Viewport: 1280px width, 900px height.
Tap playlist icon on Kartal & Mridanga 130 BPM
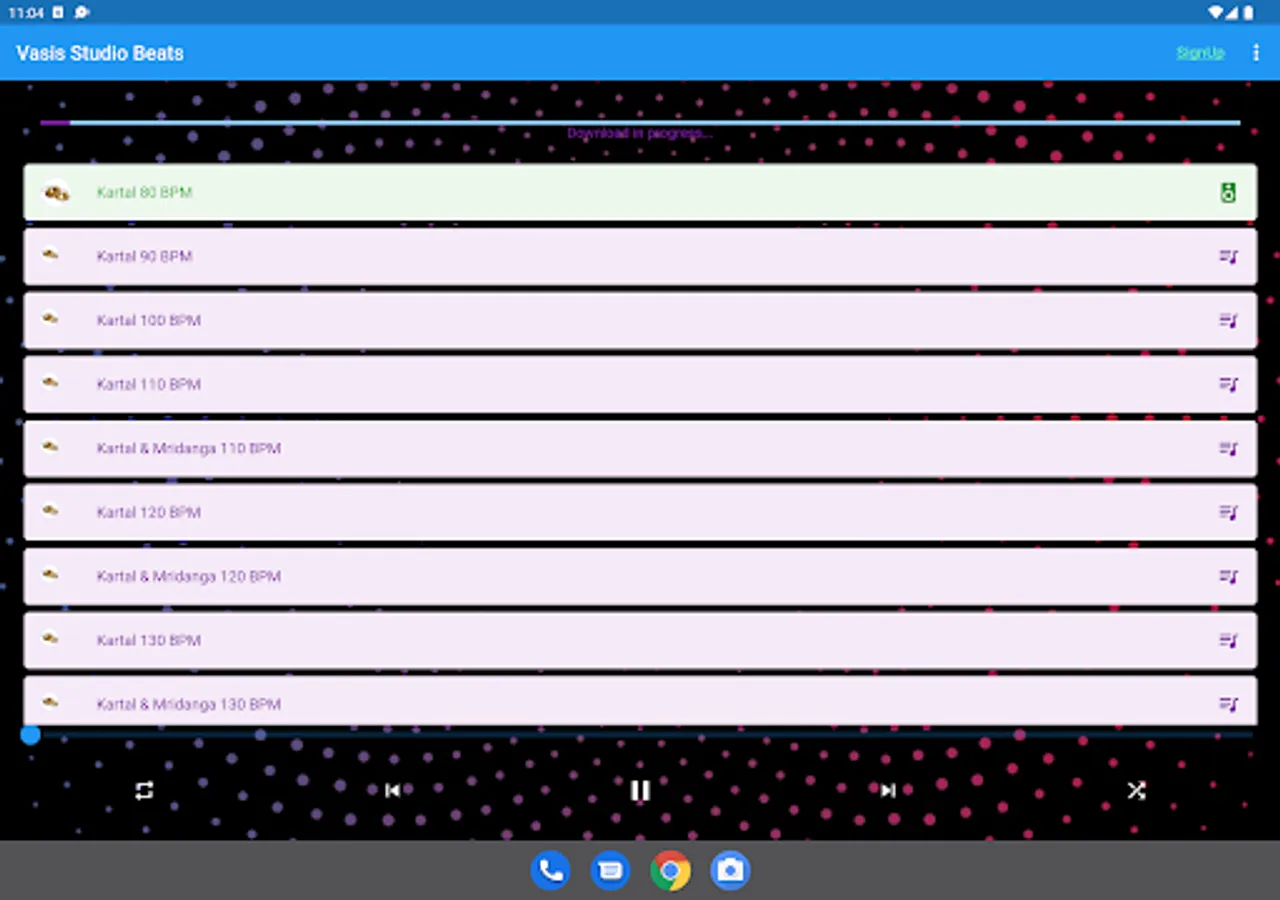click(x=1228, y=705)
